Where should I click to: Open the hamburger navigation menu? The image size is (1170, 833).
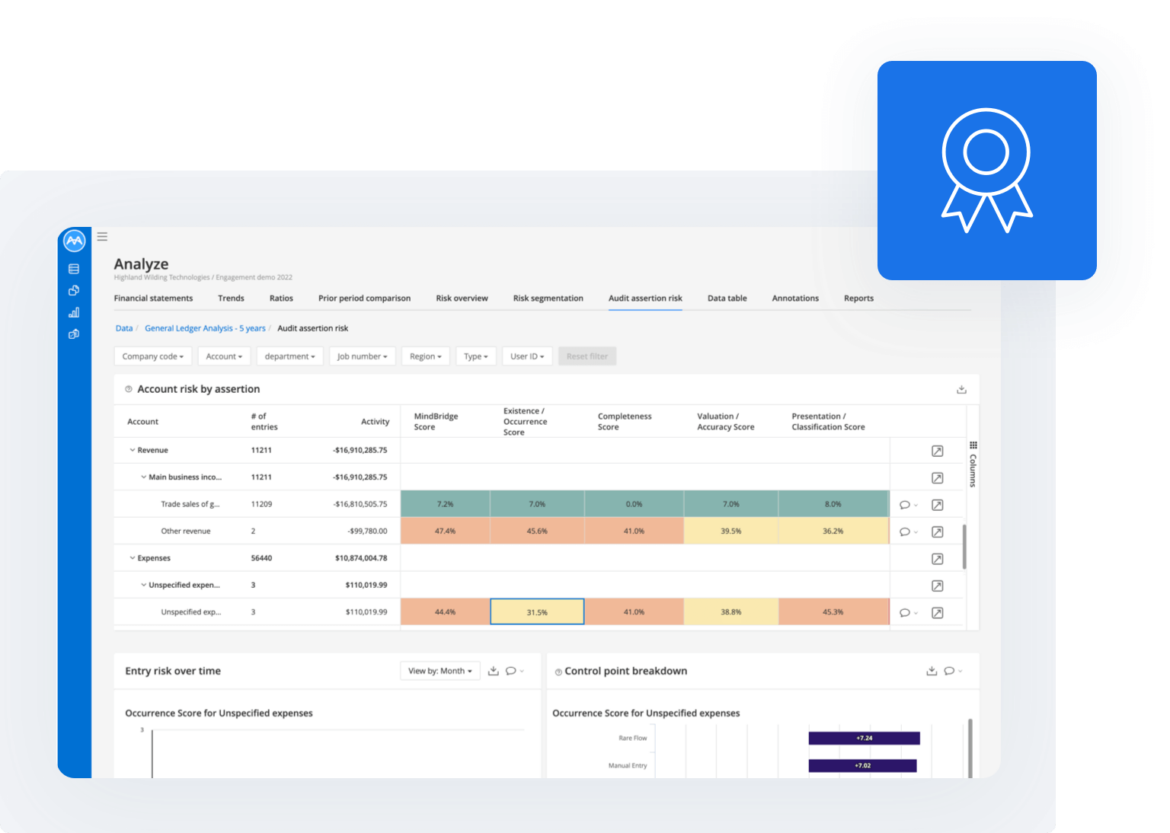coord(101,236)
